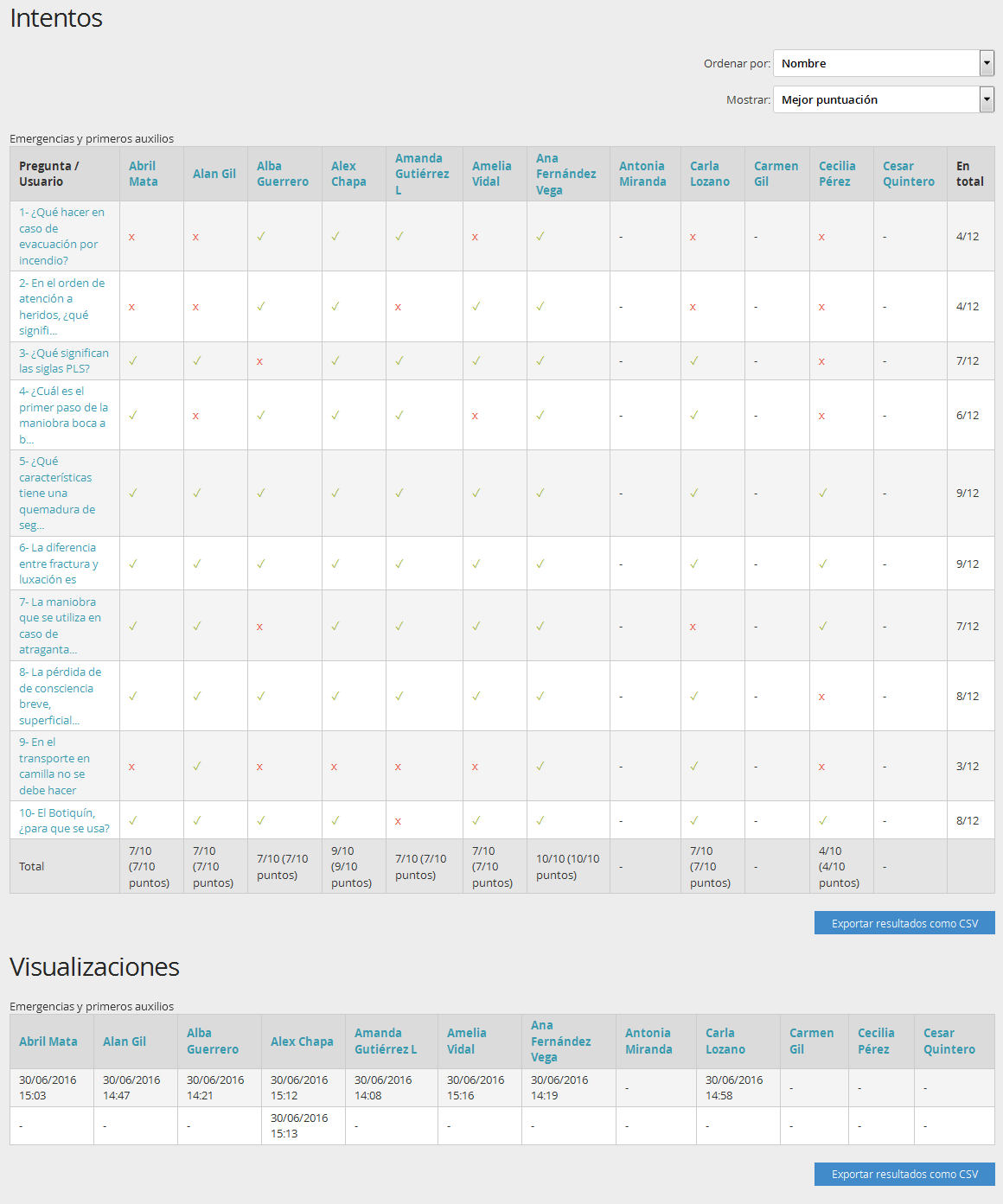Click Carla Lozano's red X for question 7

(693, 627)
